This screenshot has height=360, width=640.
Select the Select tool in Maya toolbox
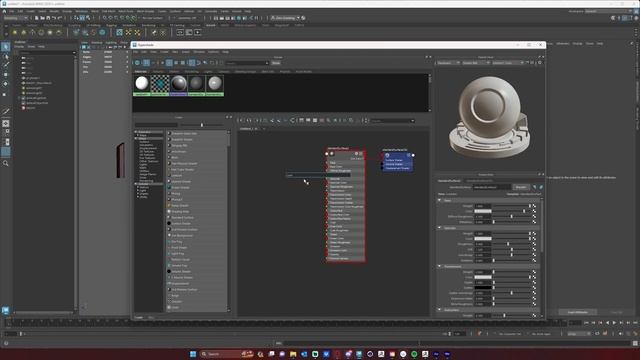pos(5,47)
